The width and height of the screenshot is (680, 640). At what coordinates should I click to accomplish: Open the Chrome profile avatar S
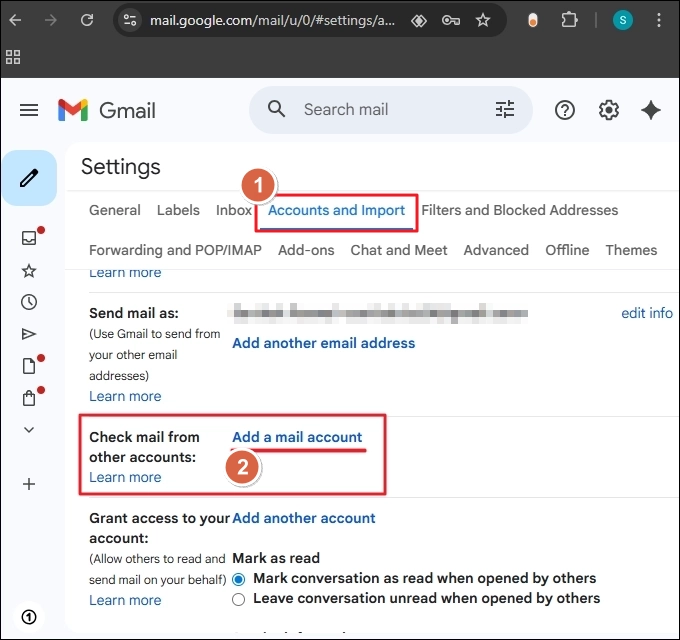tap(622, 20)
